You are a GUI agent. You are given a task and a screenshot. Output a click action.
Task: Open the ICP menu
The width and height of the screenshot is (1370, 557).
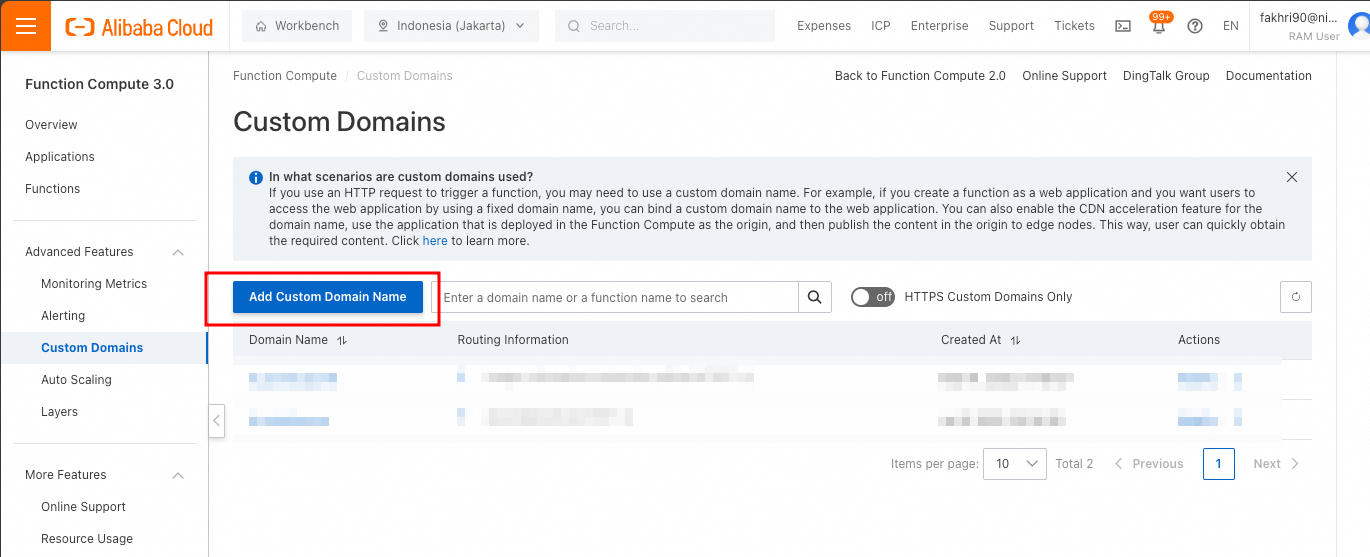(x=881, y=26)
